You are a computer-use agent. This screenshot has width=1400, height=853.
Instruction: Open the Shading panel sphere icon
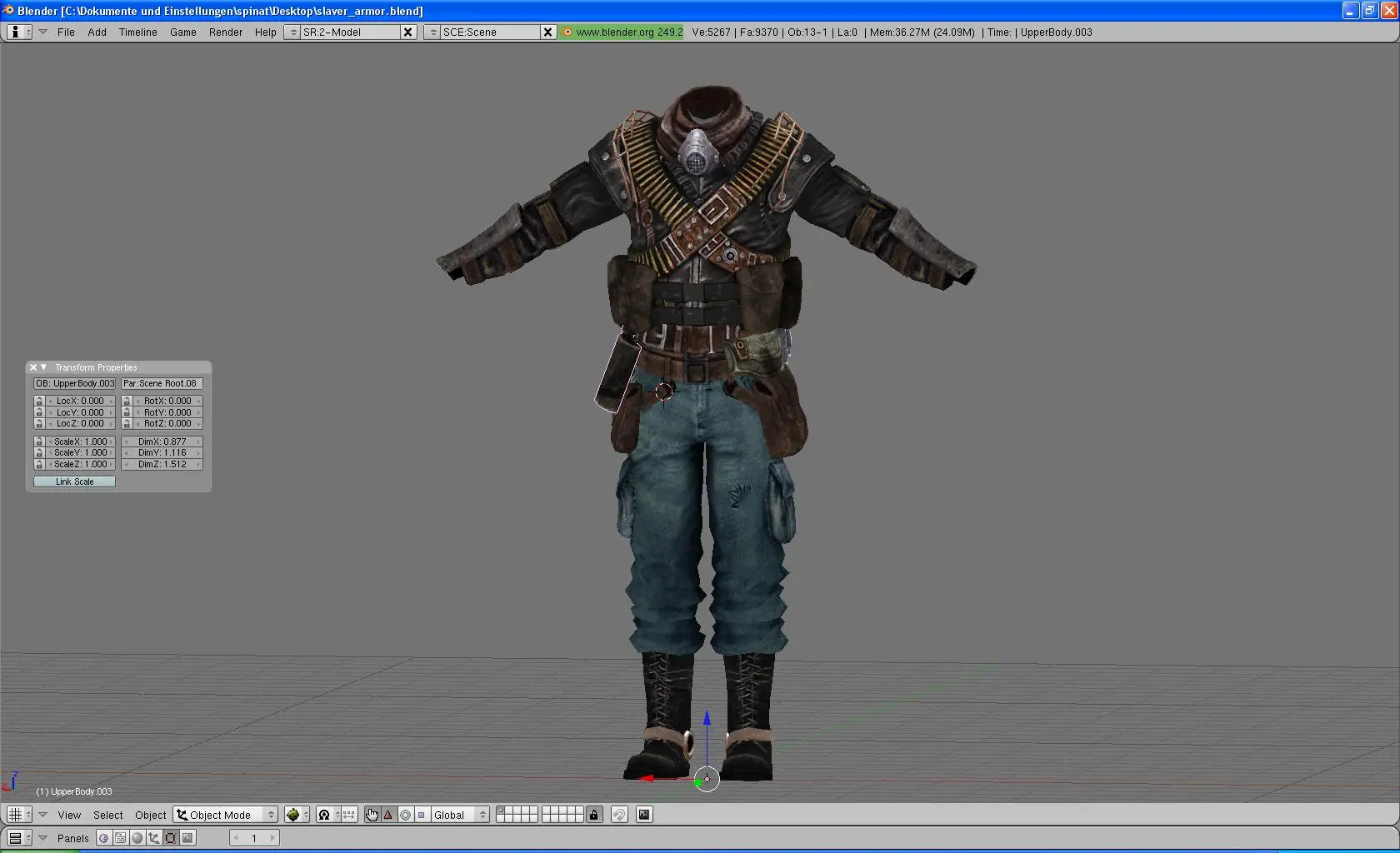pos(137,838)
